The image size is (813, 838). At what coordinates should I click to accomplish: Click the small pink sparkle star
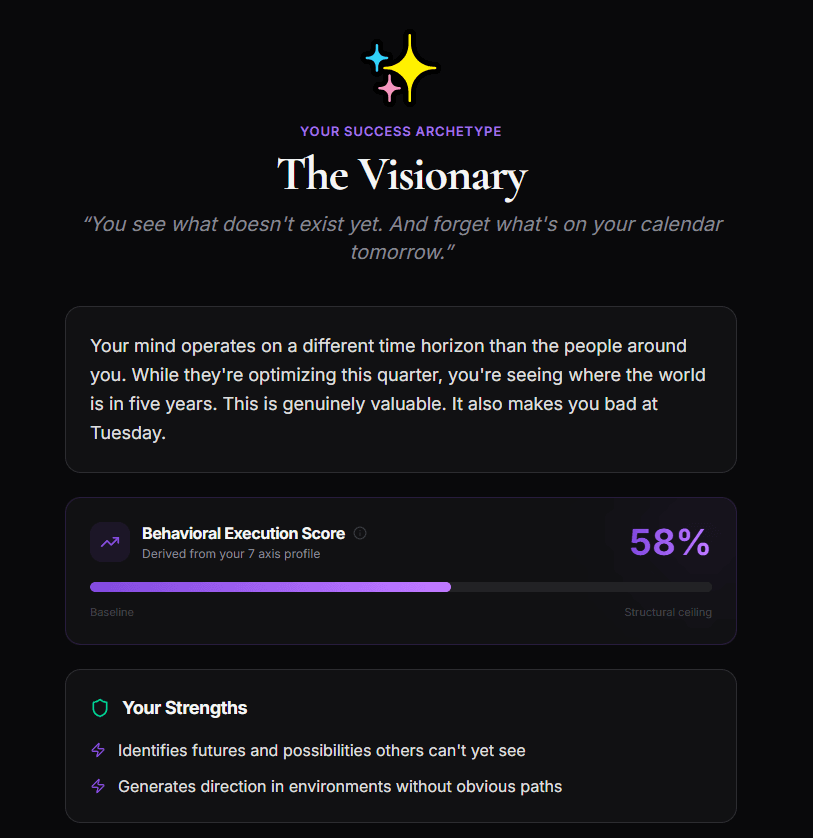click(x=390, y=88)
